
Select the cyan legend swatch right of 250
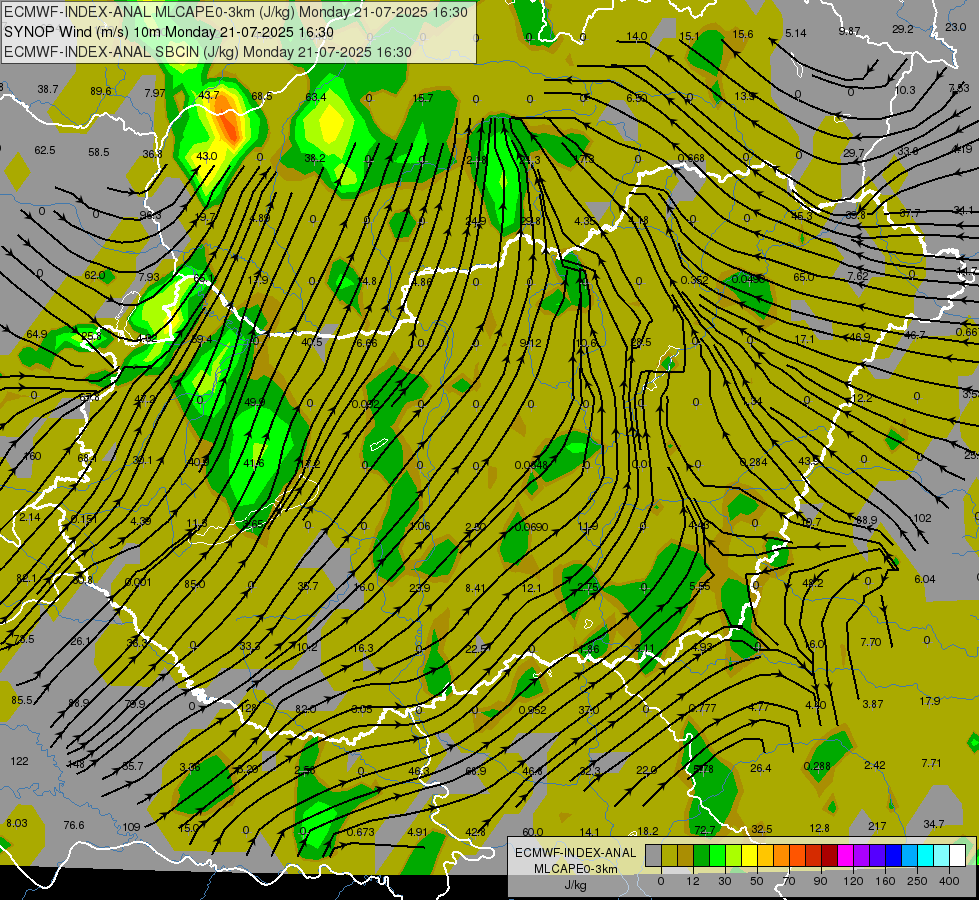click(925, 855)
